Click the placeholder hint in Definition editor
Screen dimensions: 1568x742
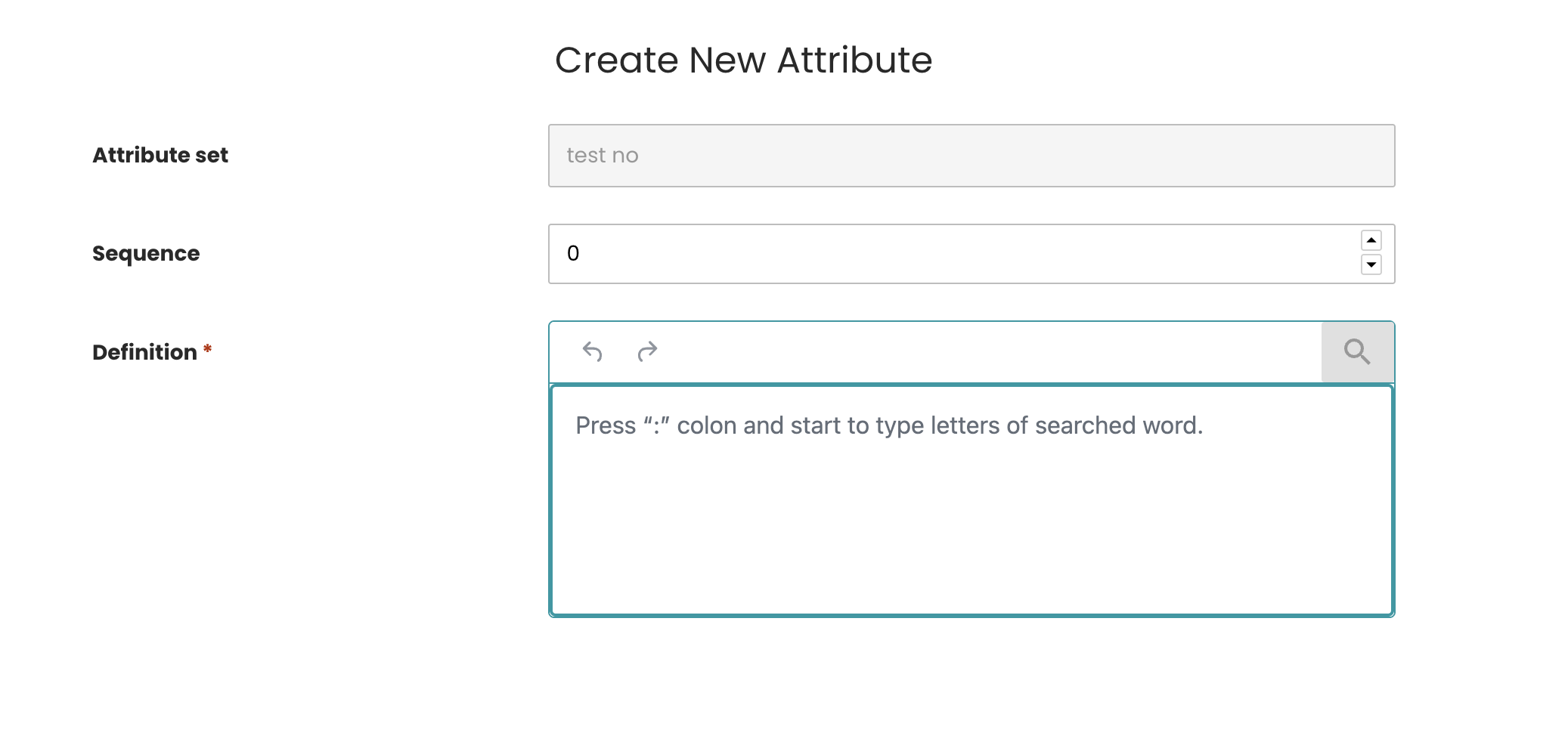[x=888, y=425]
